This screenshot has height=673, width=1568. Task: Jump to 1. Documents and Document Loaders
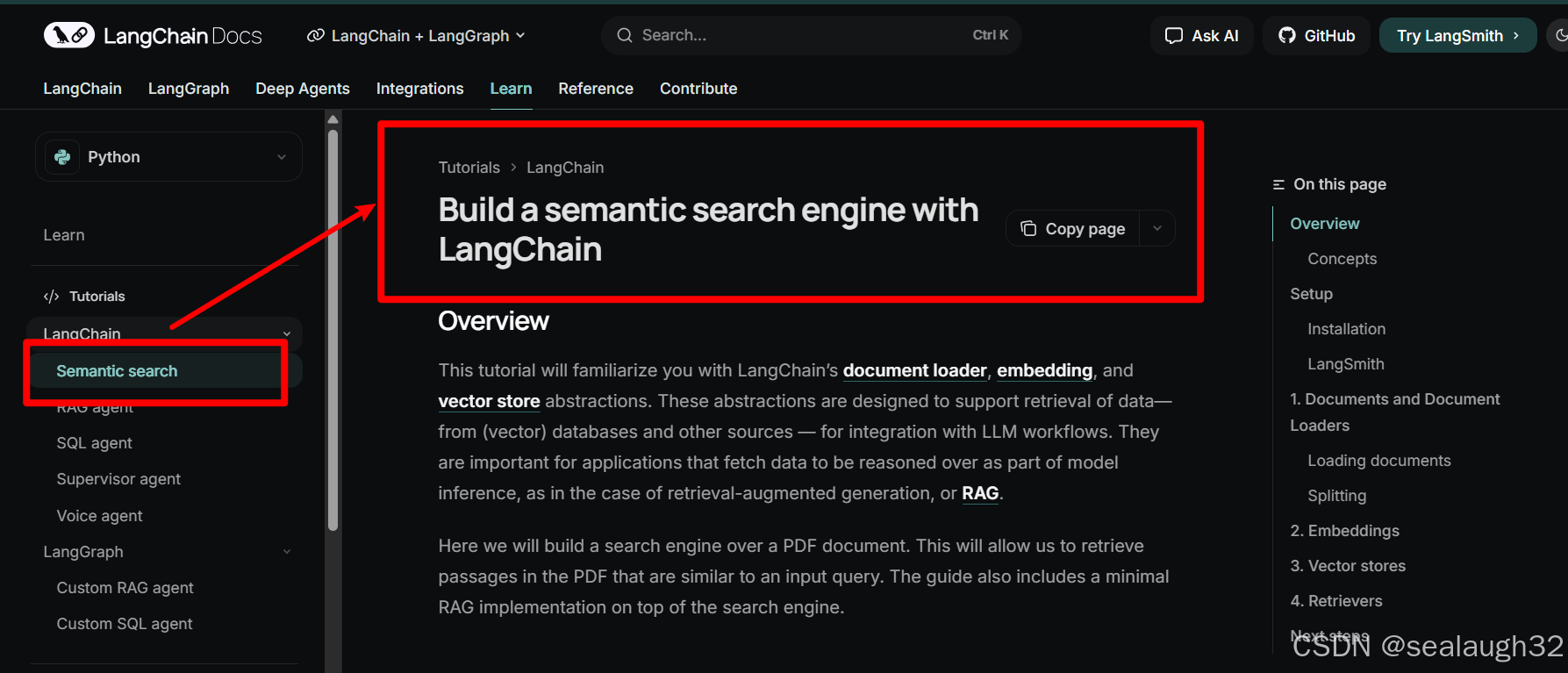pyautogui.click(x=1394, y=412)
